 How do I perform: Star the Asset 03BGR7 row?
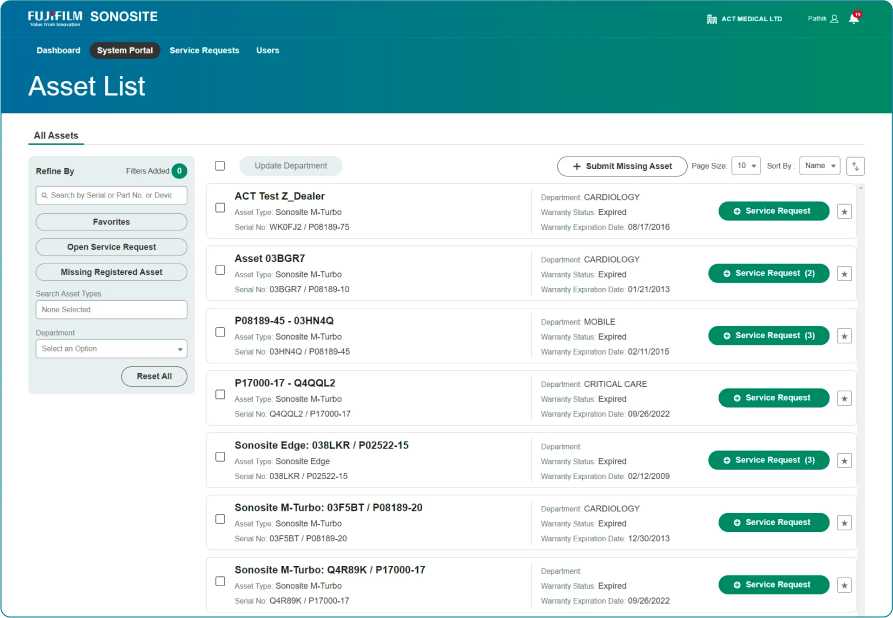[845, 274]
